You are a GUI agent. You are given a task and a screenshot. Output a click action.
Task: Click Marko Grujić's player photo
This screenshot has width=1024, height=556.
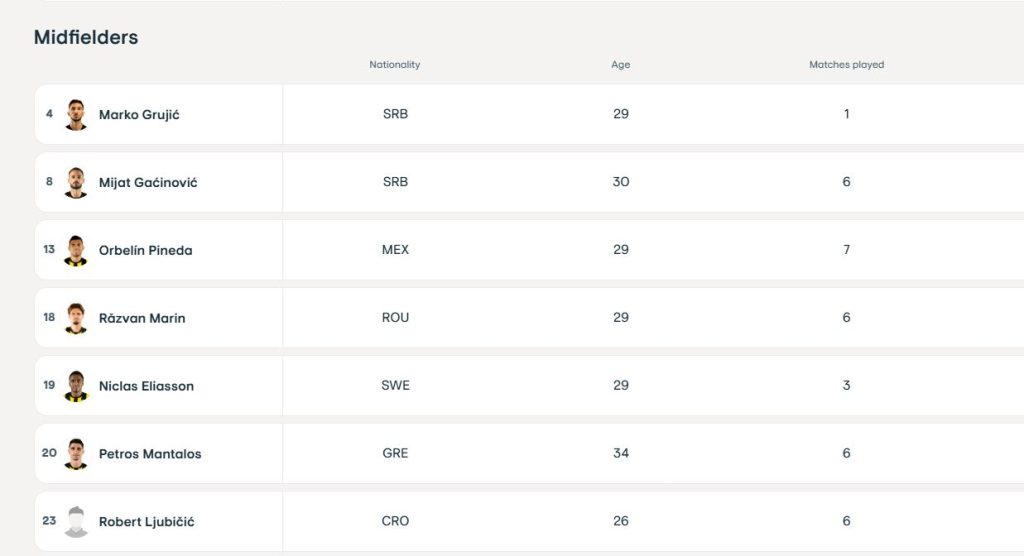point(76,114)
